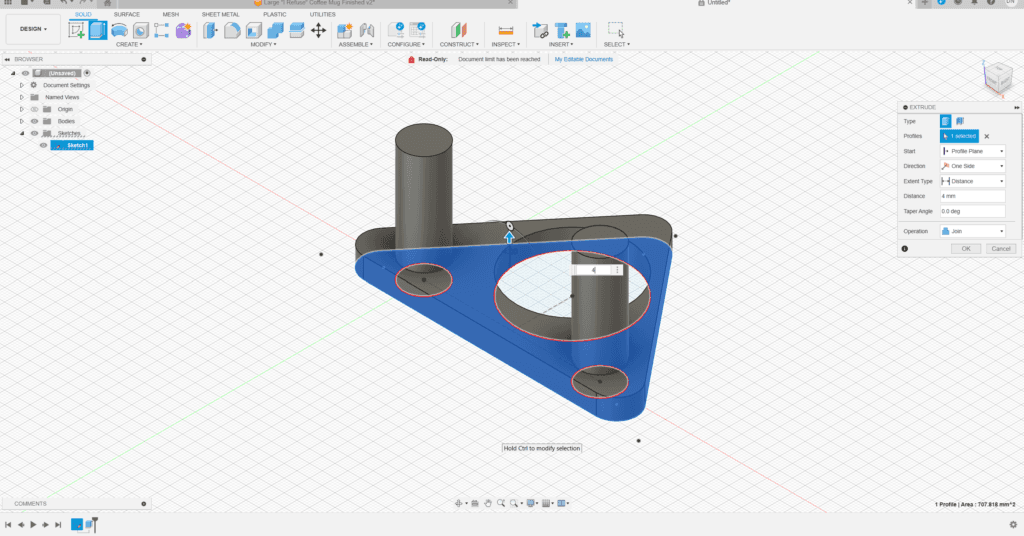Switch to the Plastic tab
Image resolution: width=1024 pixels, height=536 pixels.
pos(274,14)
